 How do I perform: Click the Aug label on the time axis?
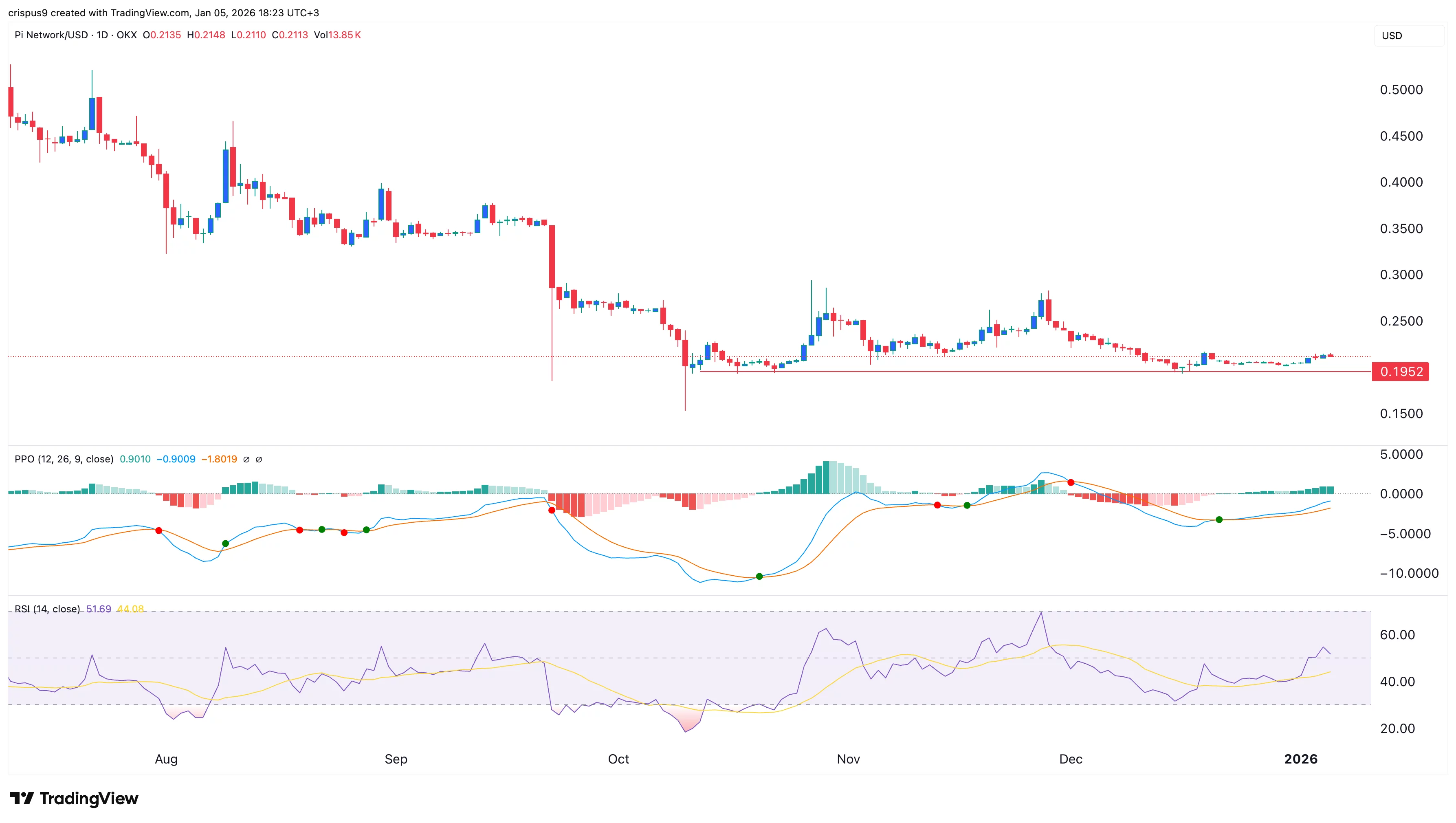tap(166, 760)
